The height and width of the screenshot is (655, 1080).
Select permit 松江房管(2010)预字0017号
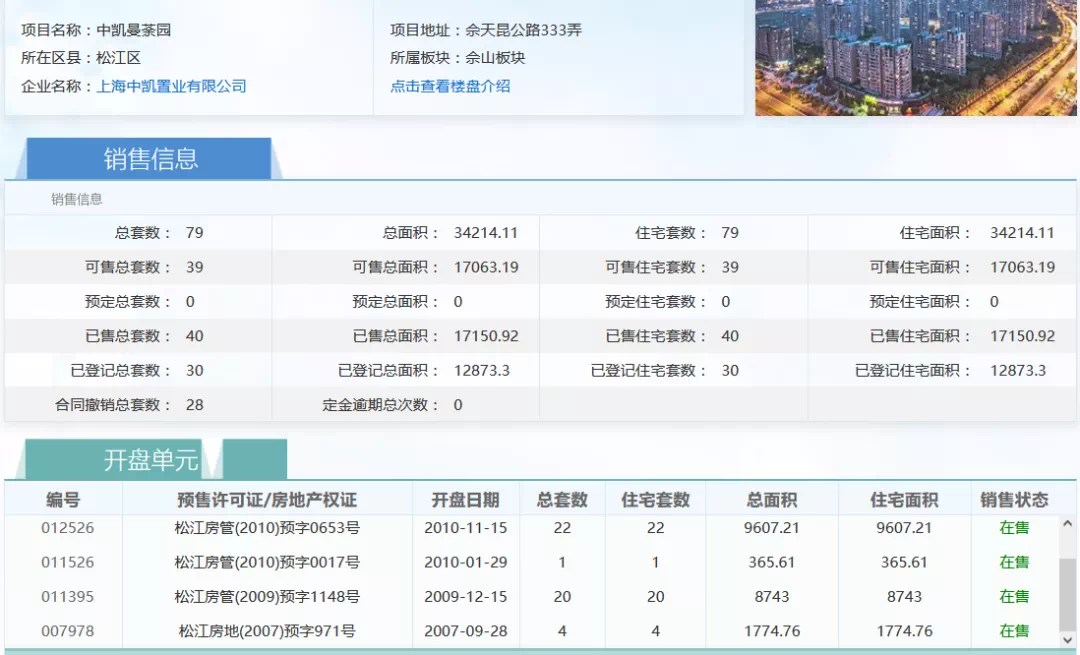tap(267, 562)
